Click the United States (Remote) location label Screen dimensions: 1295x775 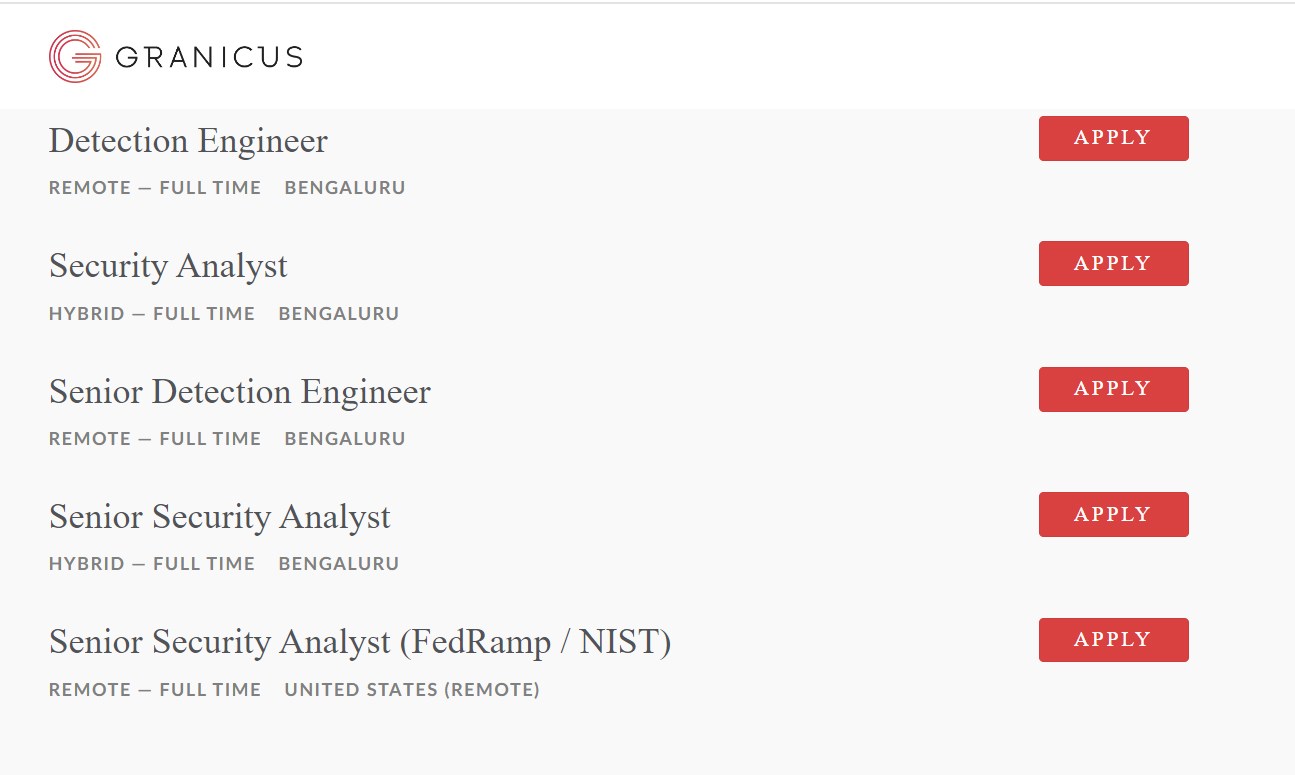tap(412, 690)
